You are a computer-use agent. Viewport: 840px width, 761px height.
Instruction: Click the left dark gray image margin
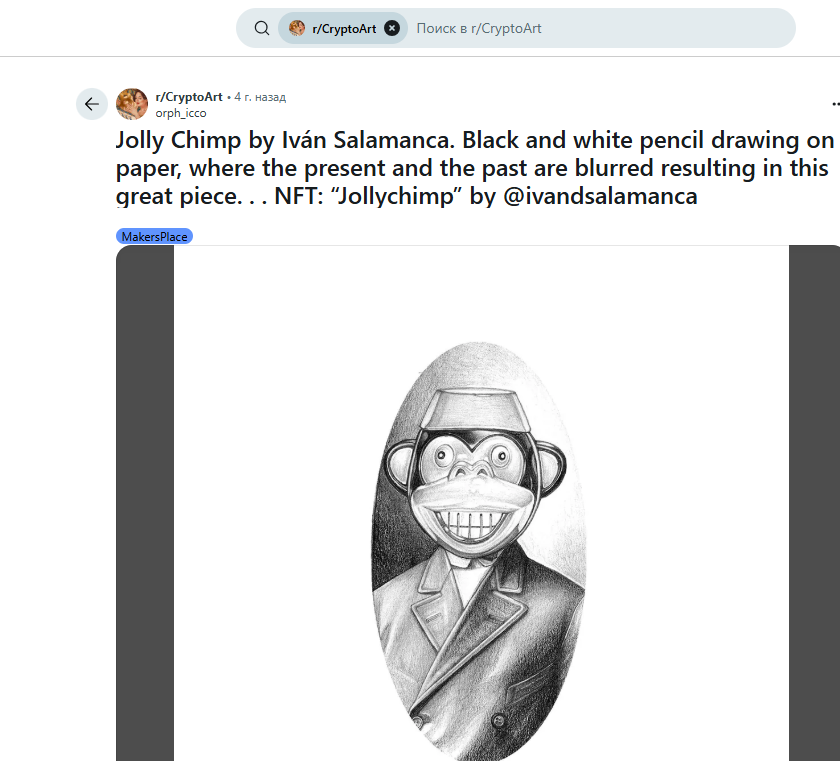145,500
